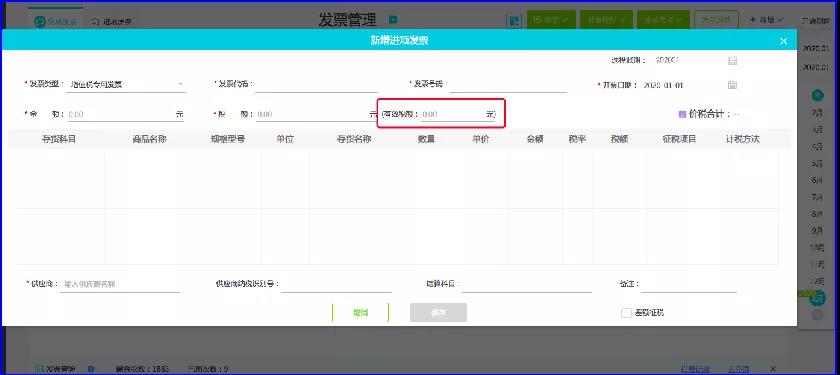
Task: Click the 备注 remarks input field
Action: coord(689,284)
